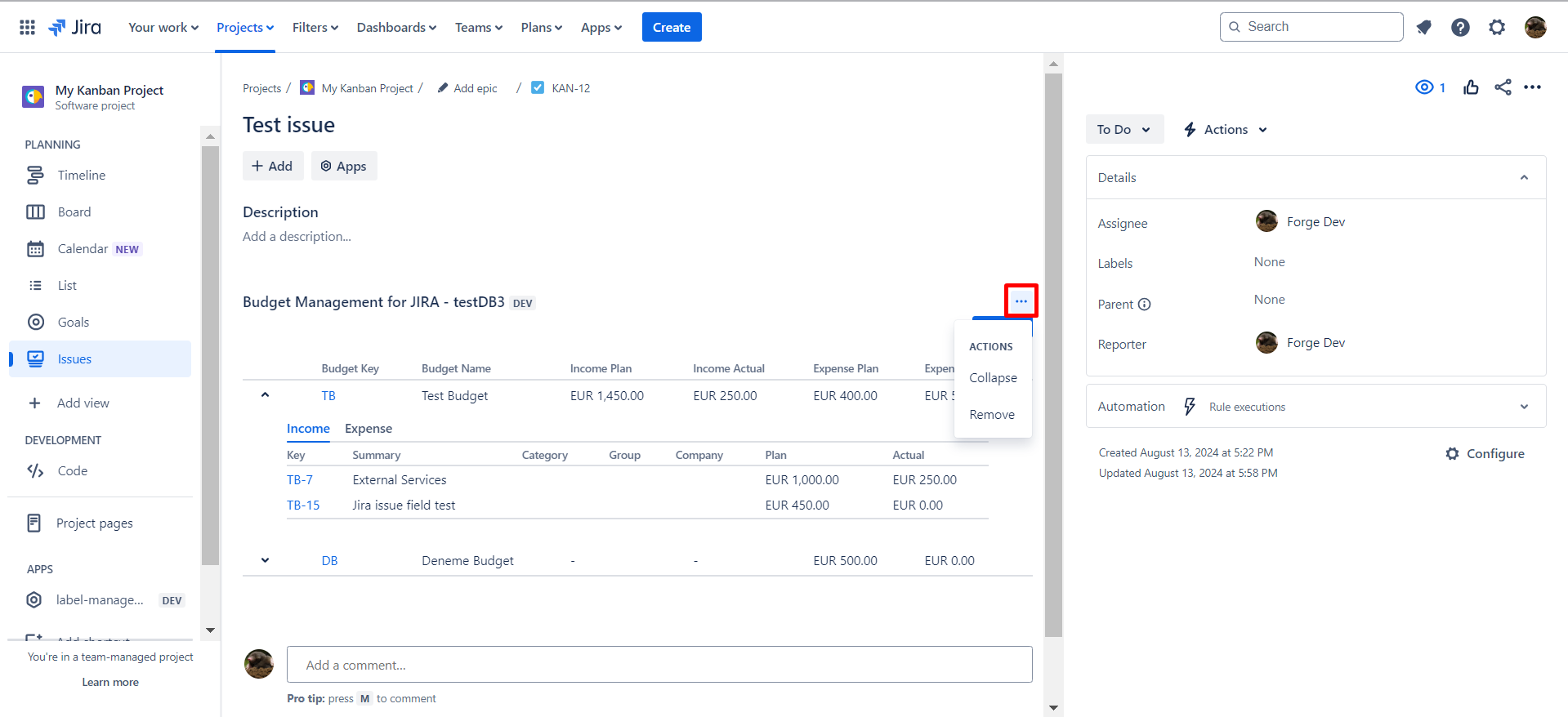
Task: Open the TB budget key link
Action: click(328, 395)
